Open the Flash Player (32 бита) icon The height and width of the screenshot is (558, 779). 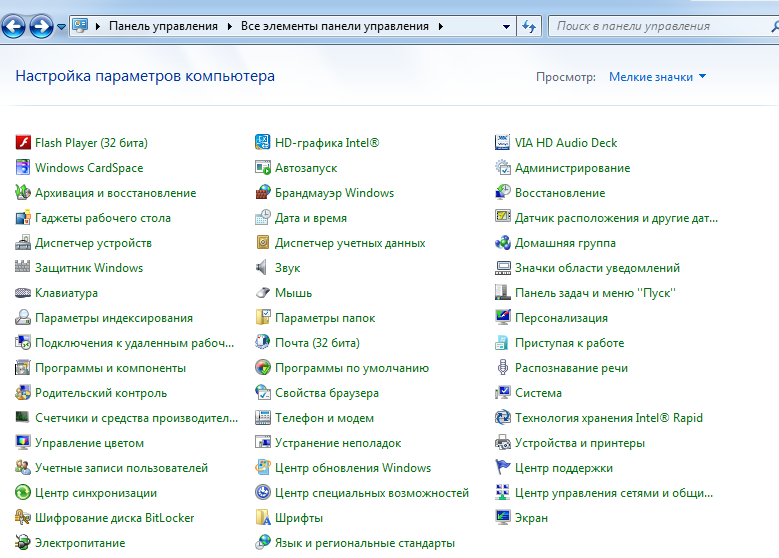[23, 143]
